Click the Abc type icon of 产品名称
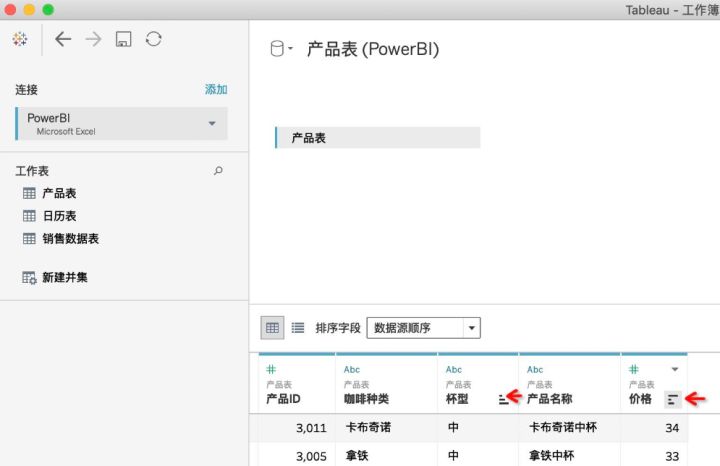The height and width of the screenshot is (466, 720). 535,370
